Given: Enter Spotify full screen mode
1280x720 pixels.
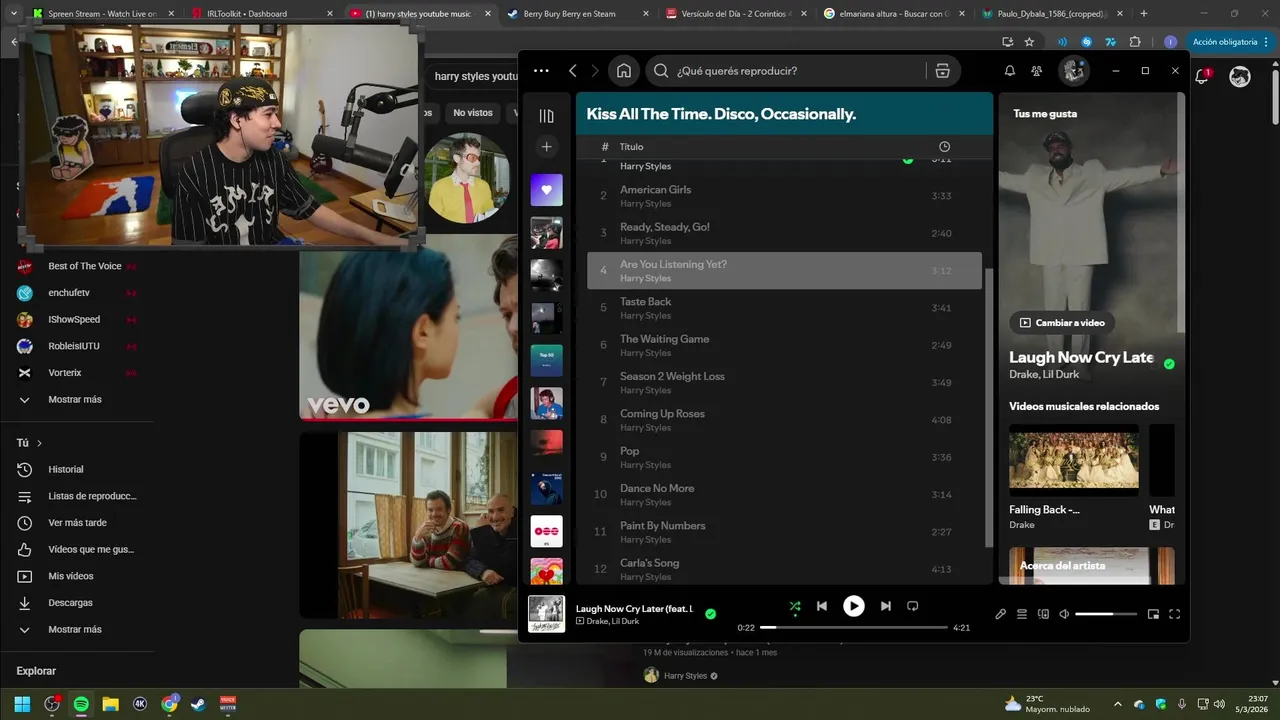Looking at the screenshot, I should tap(1175, 614).
